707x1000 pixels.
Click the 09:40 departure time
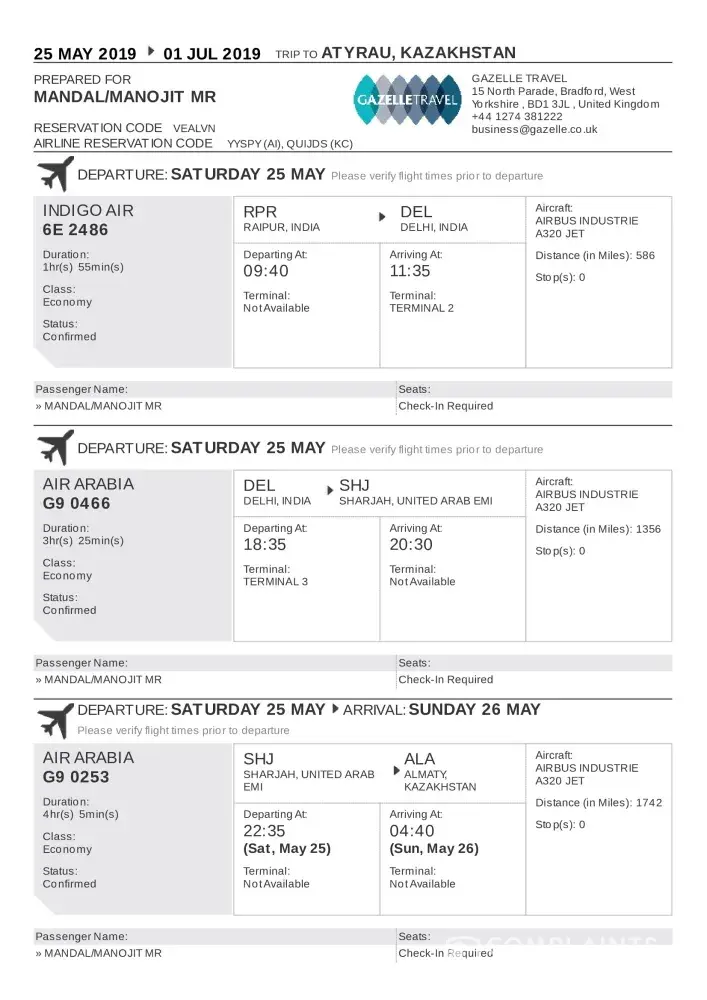[266, 271]
